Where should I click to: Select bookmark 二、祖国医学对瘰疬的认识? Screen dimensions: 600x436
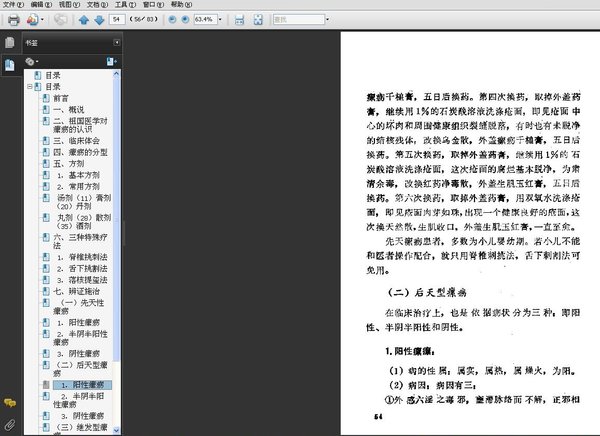(80, 125)
